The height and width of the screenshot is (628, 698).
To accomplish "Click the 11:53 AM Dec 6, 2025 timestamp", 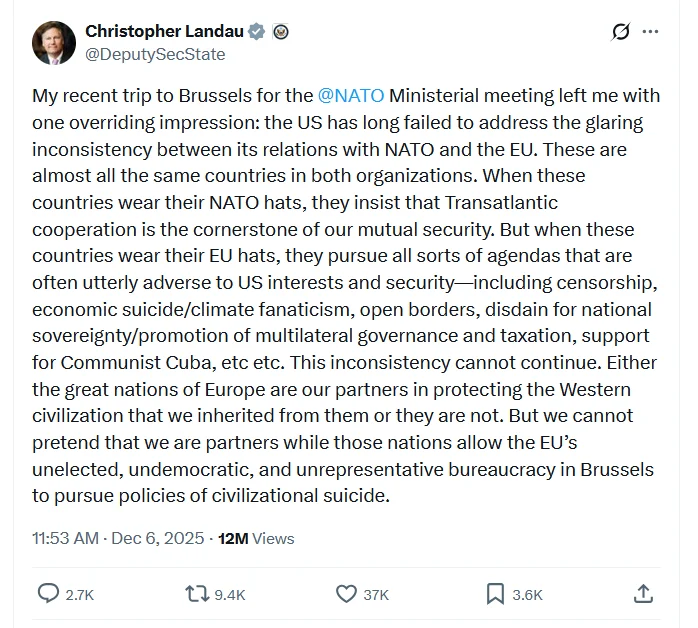I will pos(116,538).
